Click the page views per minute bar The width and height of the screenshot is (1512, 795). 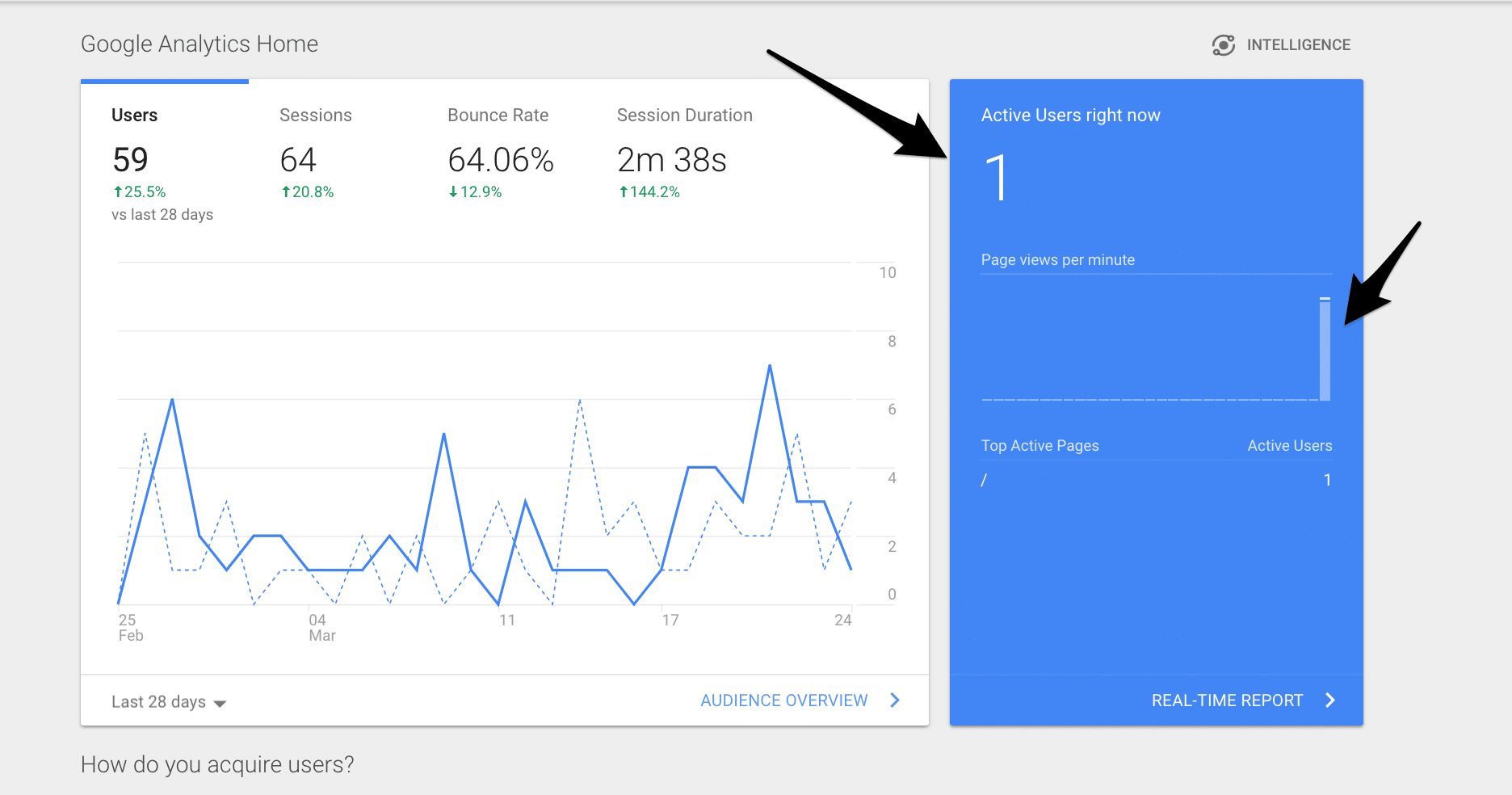click(1325, 349)
